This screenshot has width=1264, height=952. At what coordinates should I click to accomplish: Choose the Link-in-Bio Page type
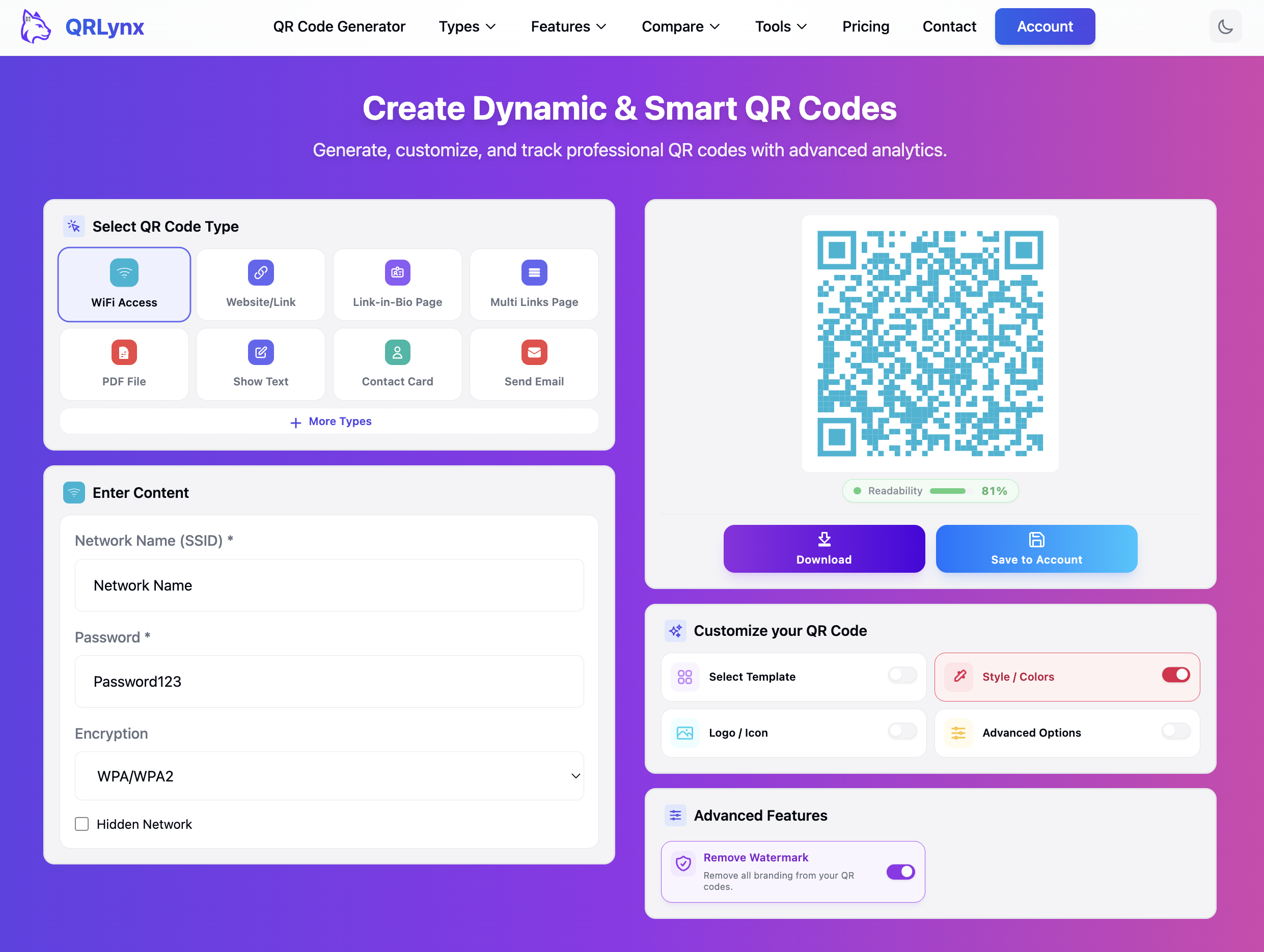click(x=397, y=284)
